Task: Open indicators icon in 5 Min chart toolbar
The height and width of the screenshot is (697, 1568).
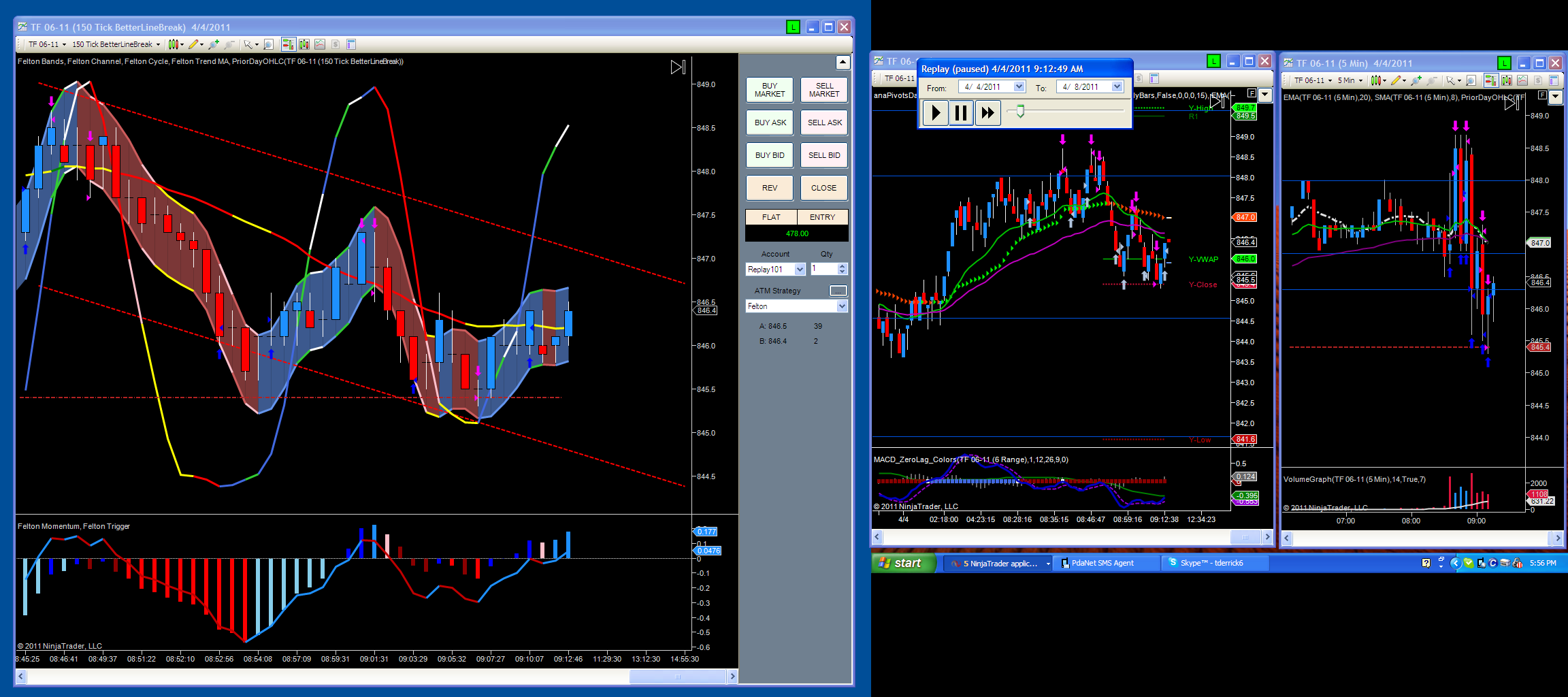Action: click(x=1522, y=80)
